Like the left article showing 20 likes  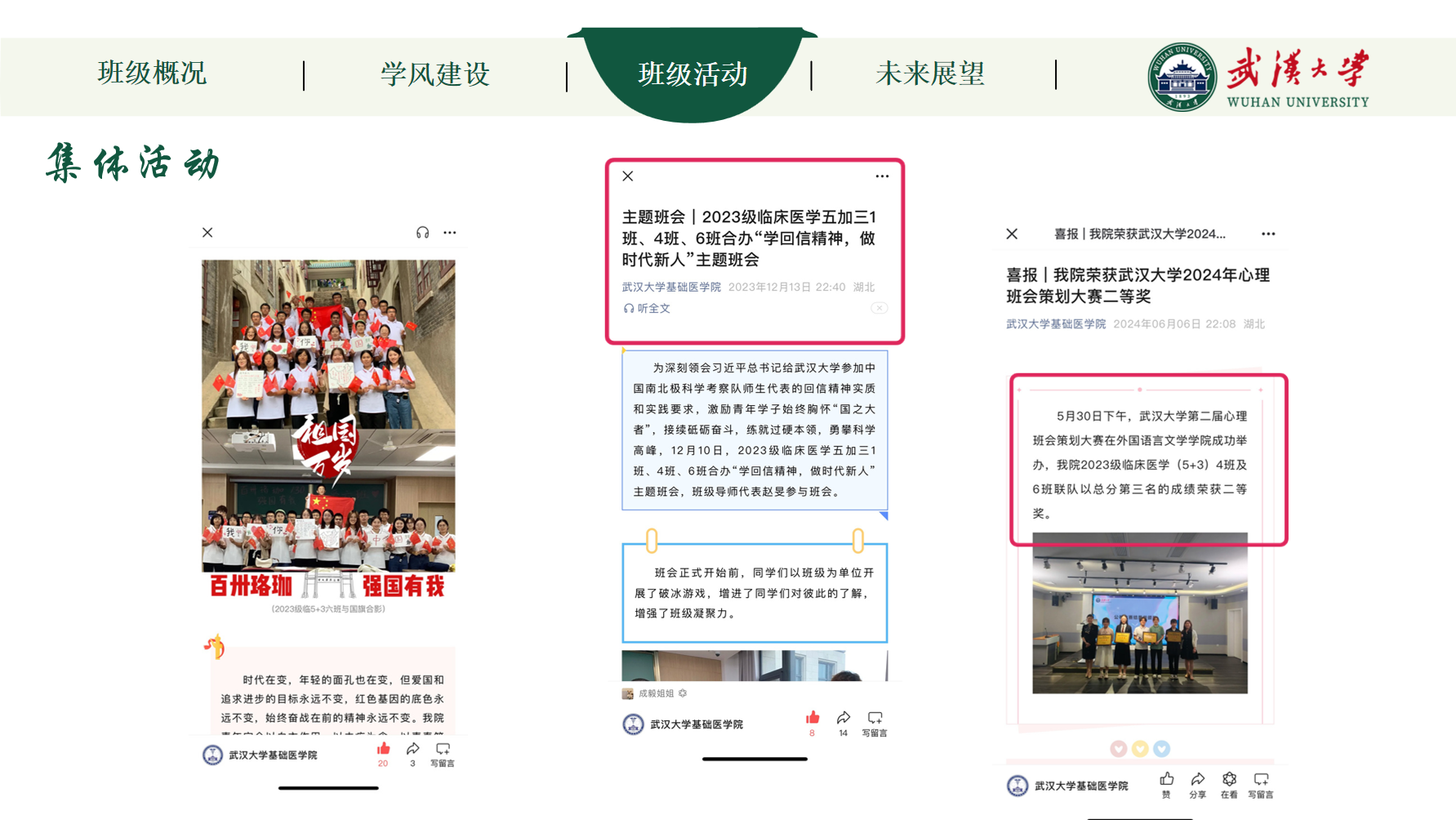tap(383, 749)
